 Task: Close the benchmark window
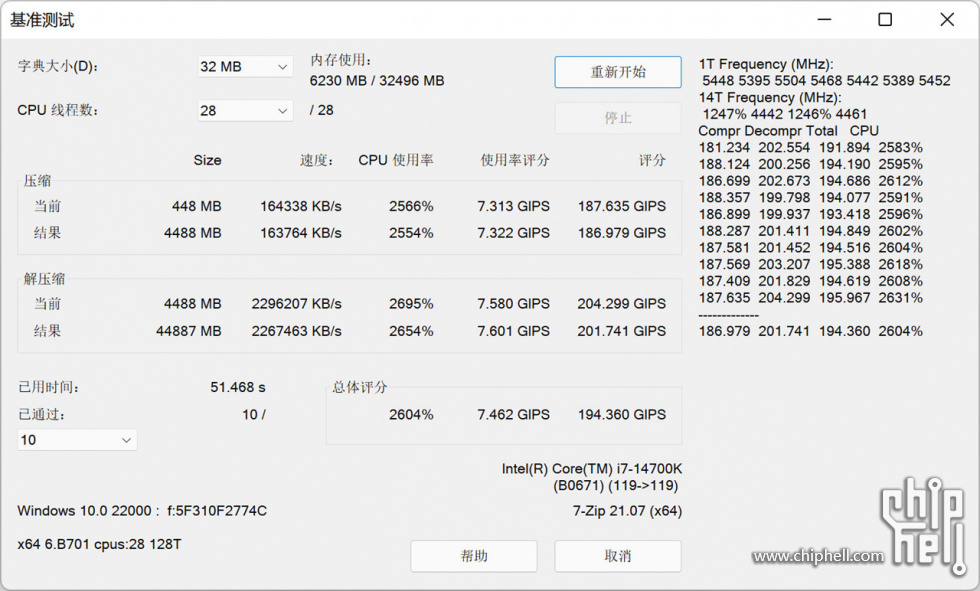point(947,19)
